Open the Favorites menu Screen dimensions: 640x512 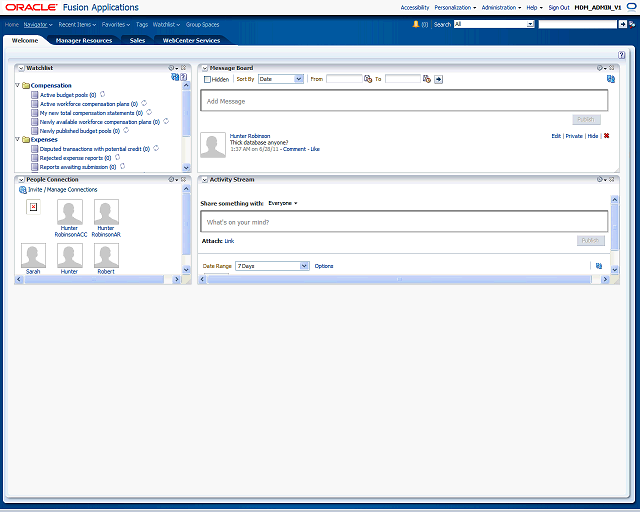116,24
